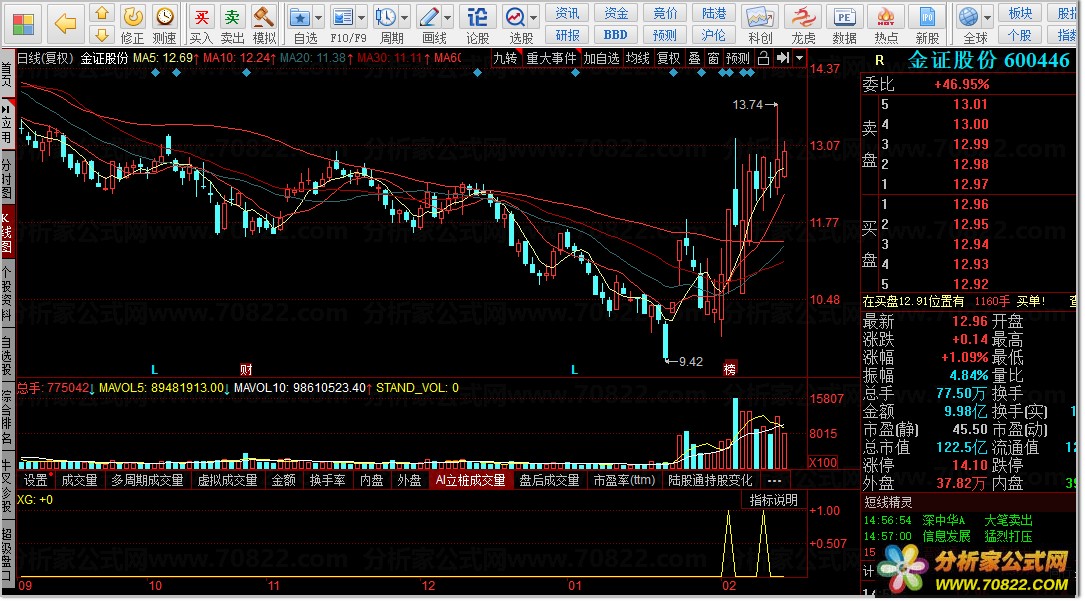The width and height of the screenshot is (1085, 601).
Task: Open the 自选 star folder icon
Action: 300,17
